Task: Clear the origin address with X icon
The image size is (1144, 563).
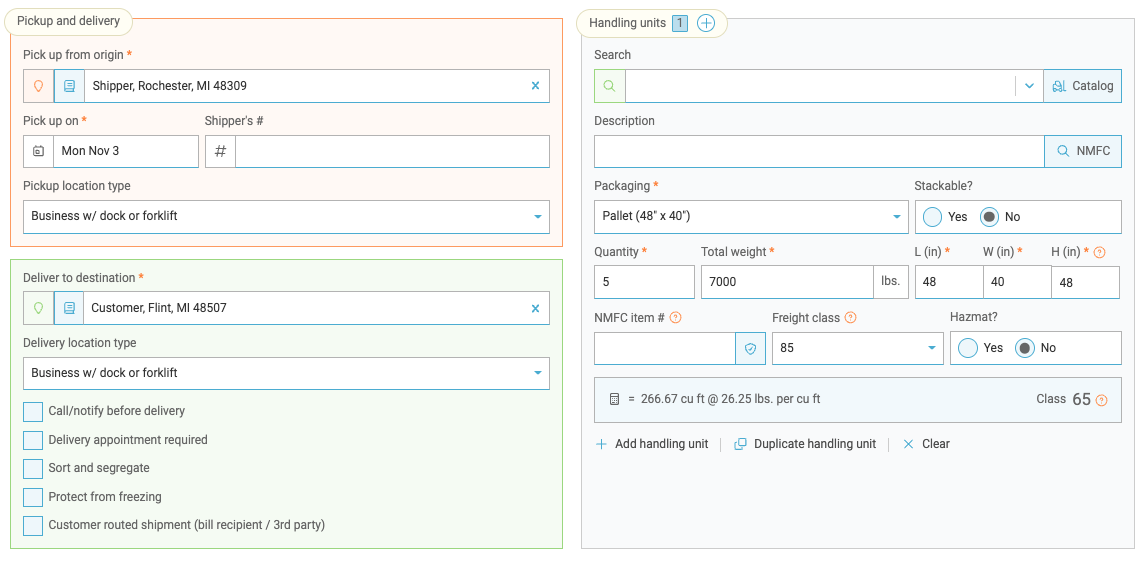Action: (535, 86)
